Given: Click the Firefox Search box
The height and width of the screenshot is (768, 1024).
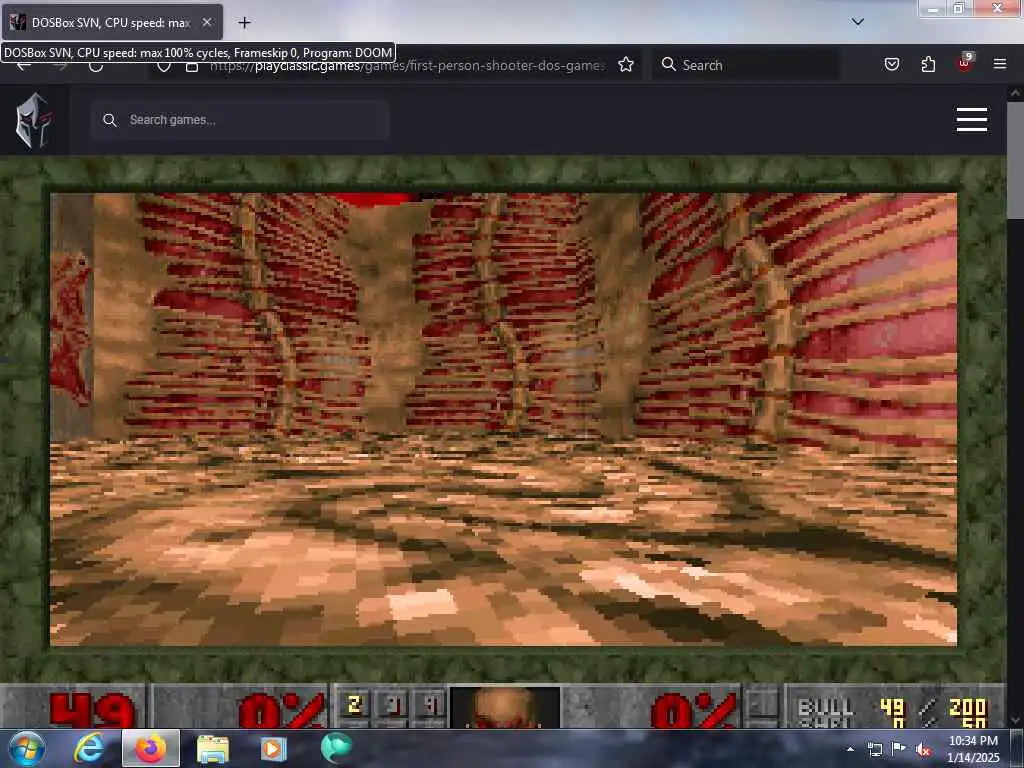Looking at the screenshot, I should [x=746, y=65].
